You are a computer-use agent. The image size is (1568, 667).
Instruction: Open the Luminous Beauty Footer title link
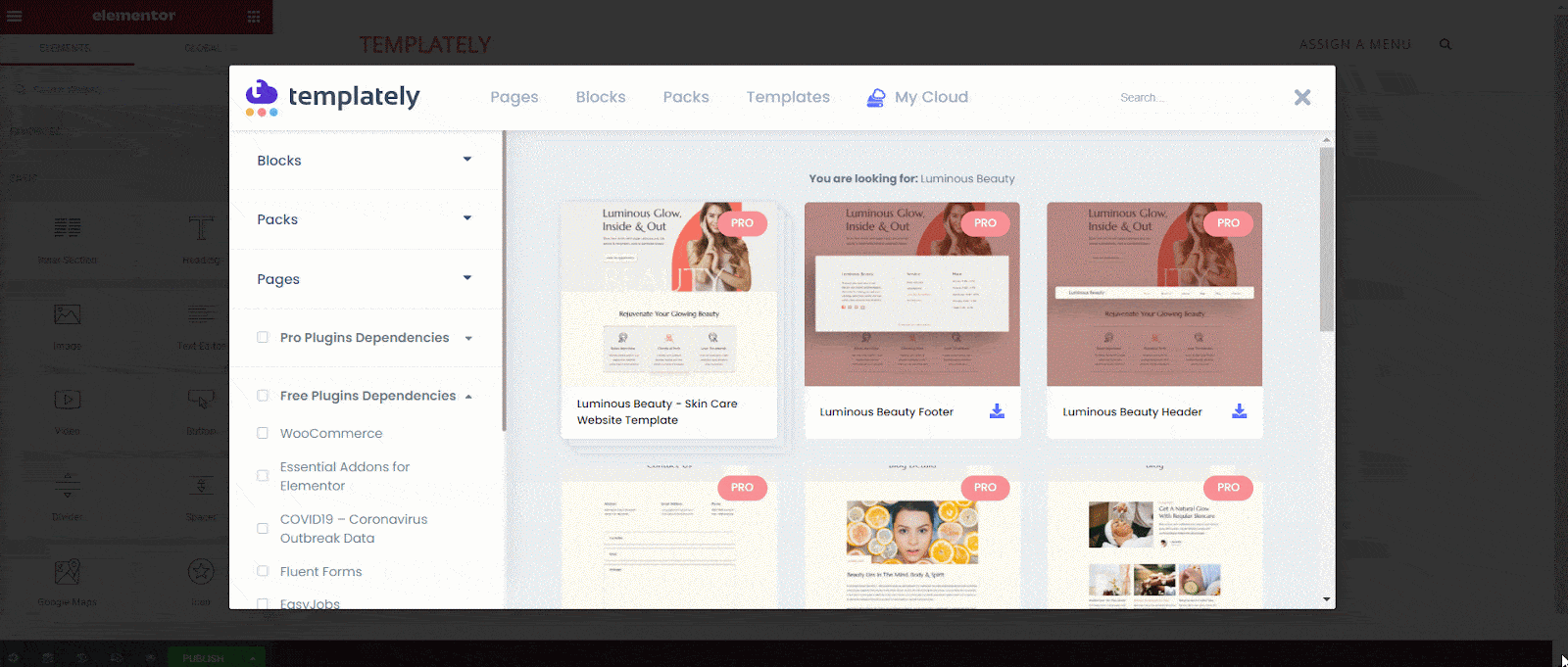tap(886, 412)
